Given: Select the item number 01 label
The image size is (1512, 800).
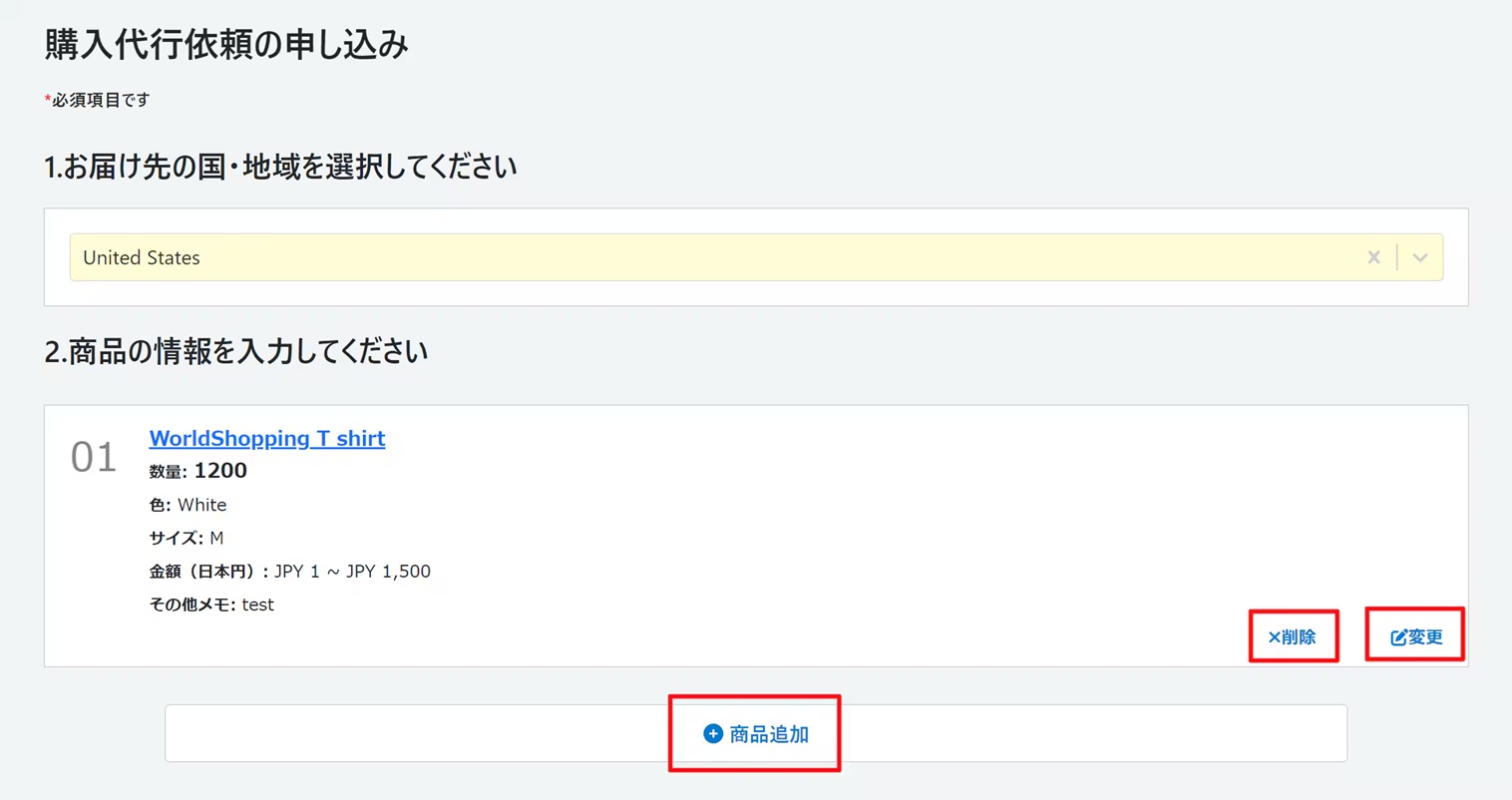Looking at the screenshot, I should click(92, 458).
